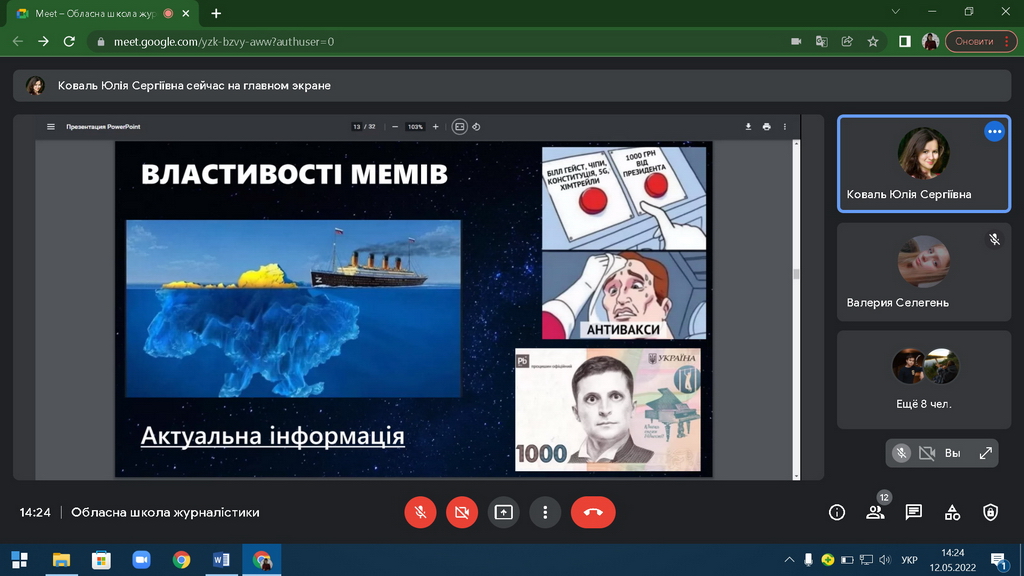Select Валерия Селегень participant tile
Image resolution: width=1024 pixels, height=576 pixels.
tap(924, 272)
